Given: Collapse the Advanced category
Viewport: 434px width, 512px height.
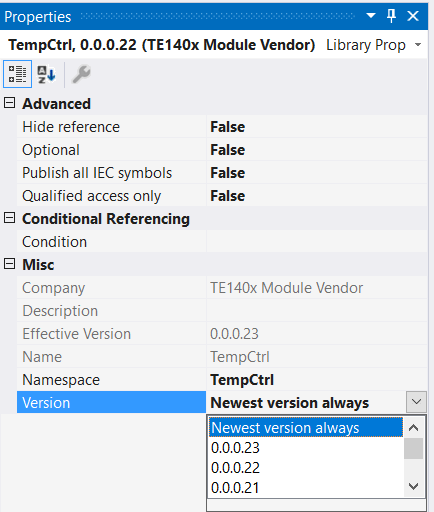Looking at the screenshot, I should point(9,103).
